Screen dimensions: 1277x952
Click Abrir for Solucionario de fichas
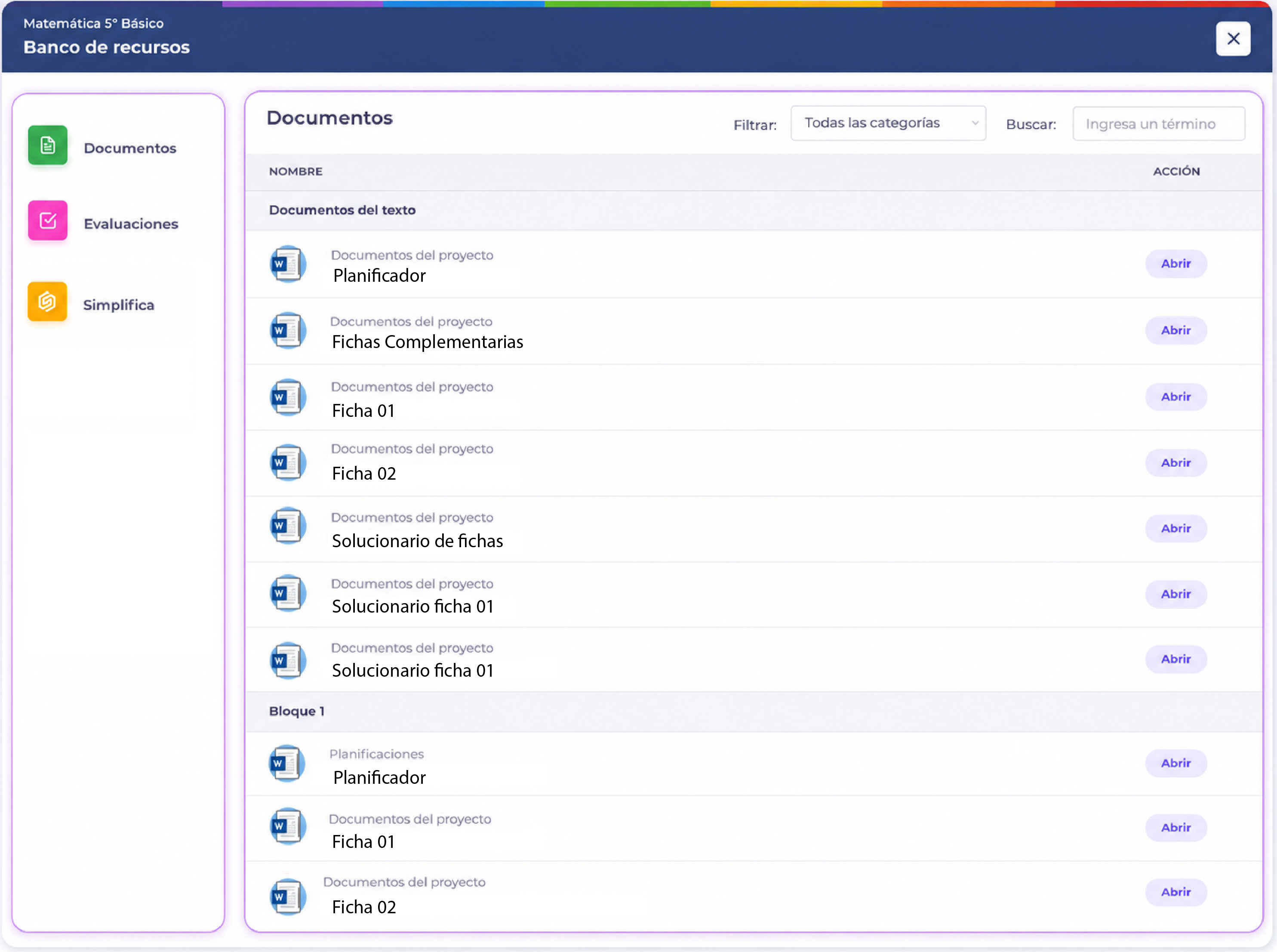click(1175, 528)
